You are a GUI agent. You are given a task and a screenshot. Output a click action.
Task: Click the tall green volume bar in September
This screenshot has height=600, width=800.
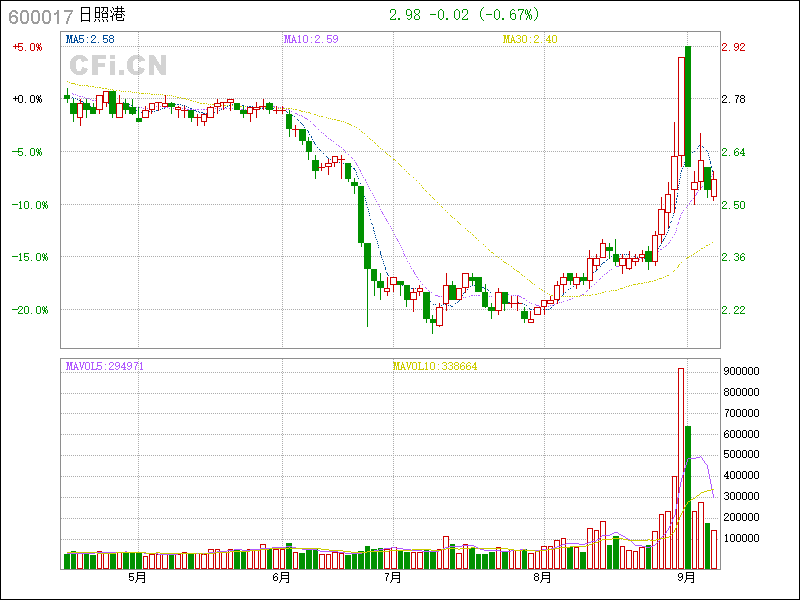688,497
